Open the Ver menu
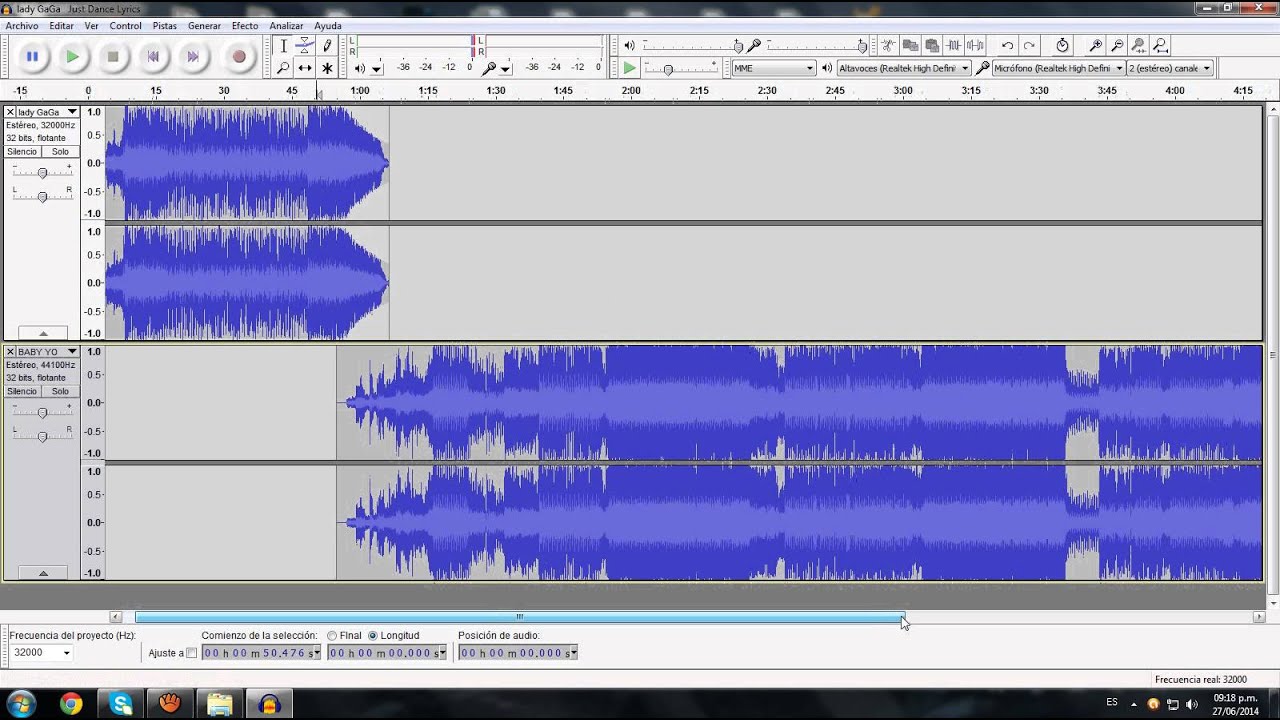This screenshot has height=720, width=1280. point(91,26)
